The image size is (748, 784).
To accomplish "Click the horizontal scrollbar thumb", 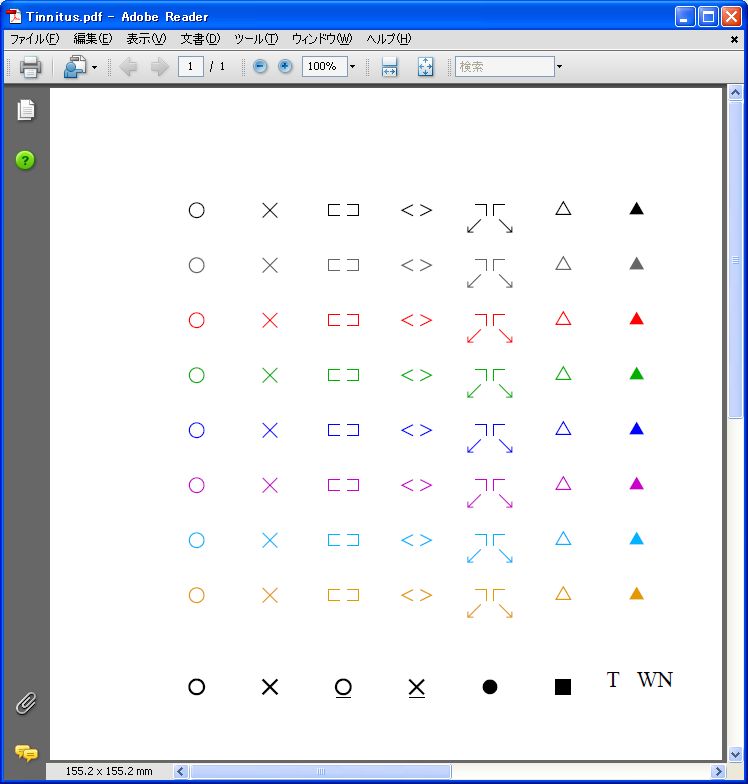I will 320,771.
